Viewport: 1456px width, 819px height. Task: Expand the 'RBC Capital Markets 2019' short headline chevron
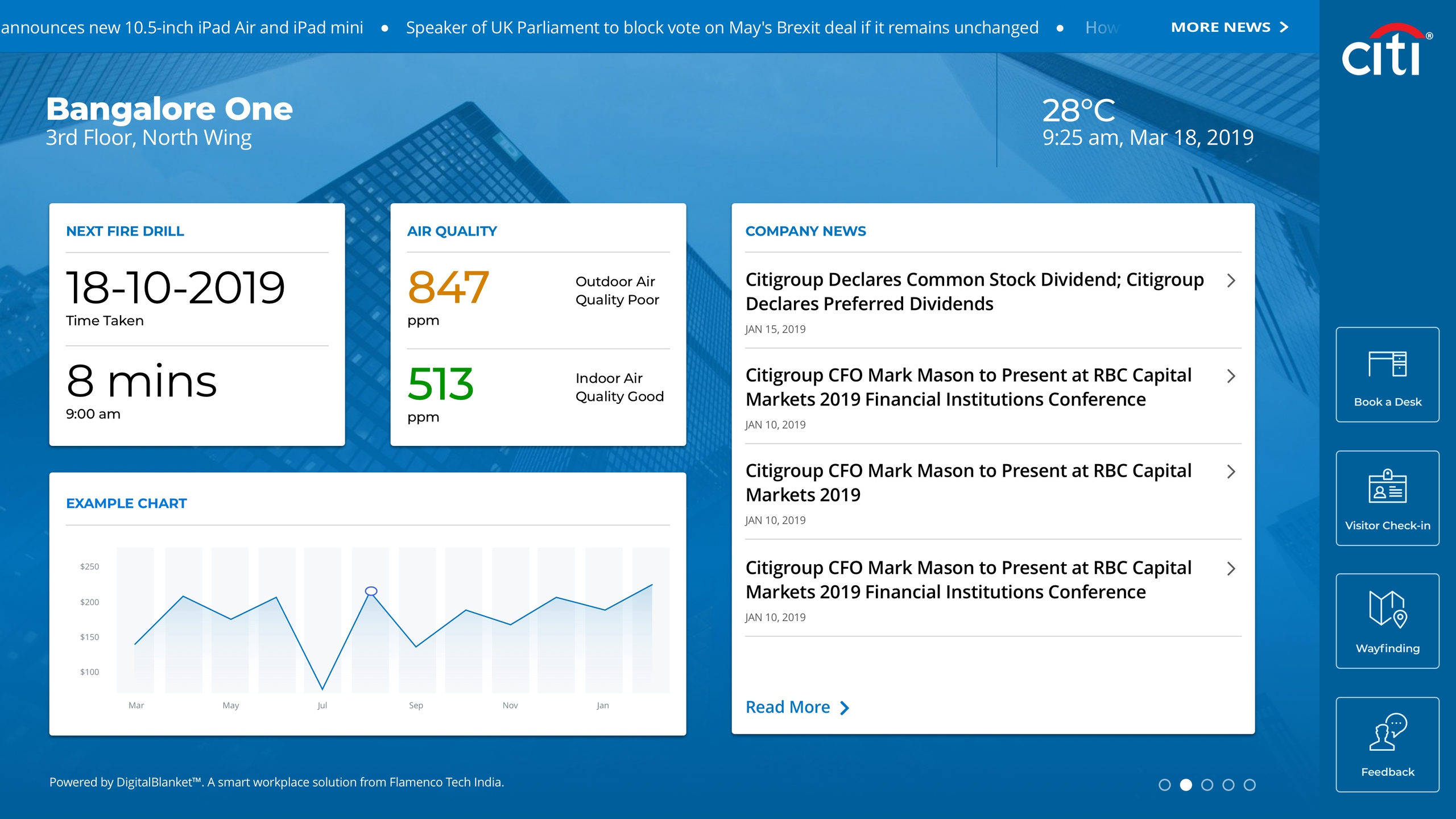point(1231,471)
